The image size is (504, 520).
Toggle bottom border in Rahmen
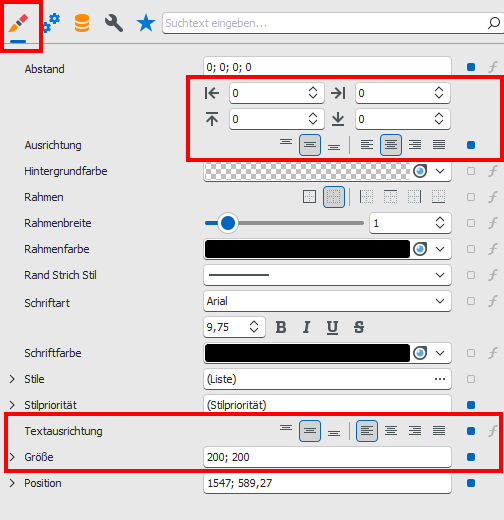click(439, 197)
